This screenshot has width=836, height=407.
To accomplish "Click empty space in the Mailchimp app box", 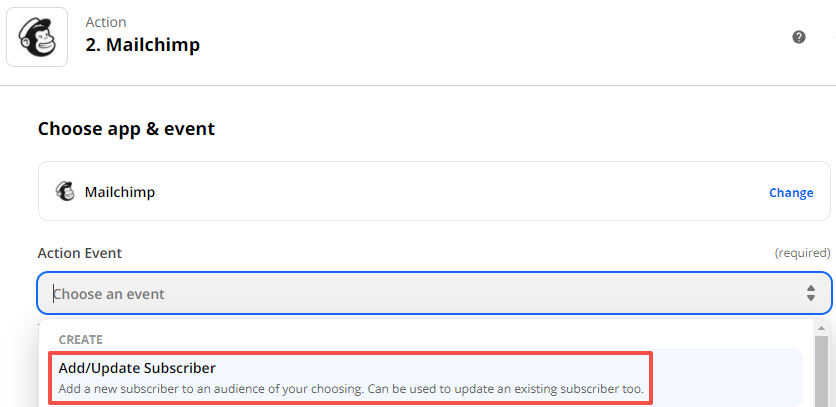I will coord(450,191).
